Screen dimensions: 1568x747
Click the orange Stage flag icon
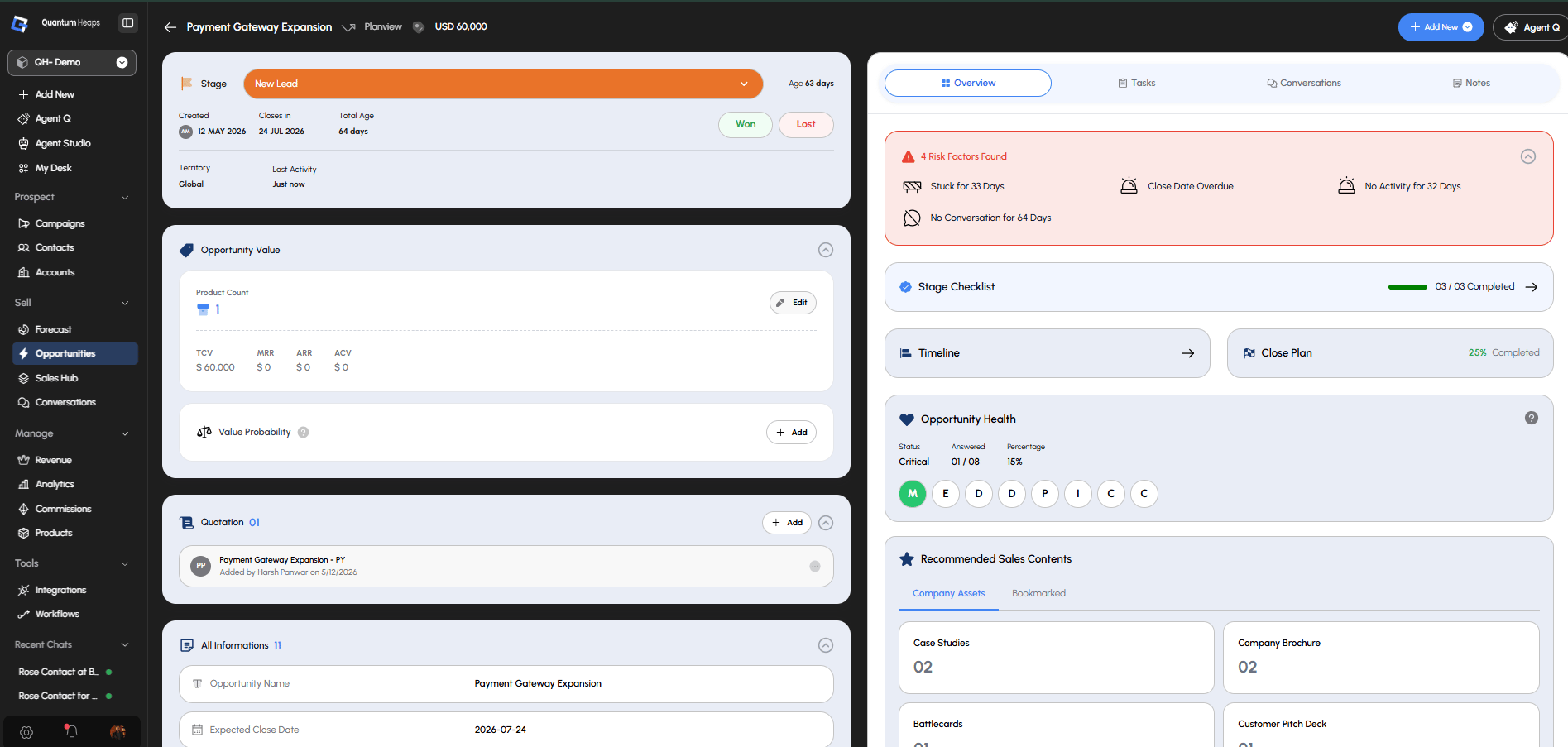pos(187,84)
